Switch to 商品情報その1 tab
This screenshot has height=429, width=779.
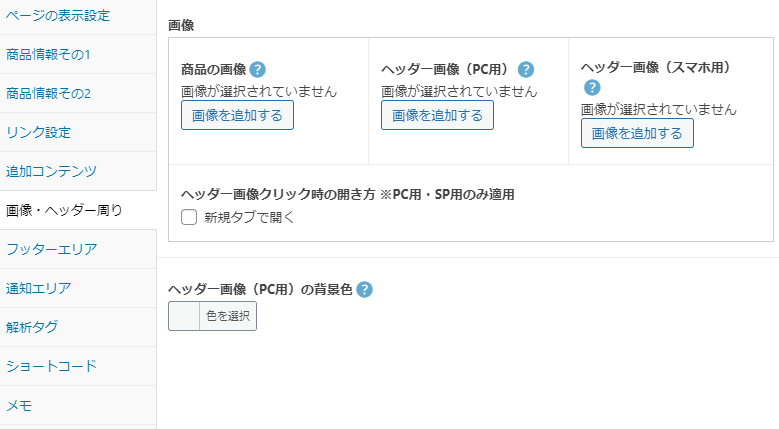click(x=78, y=54)
